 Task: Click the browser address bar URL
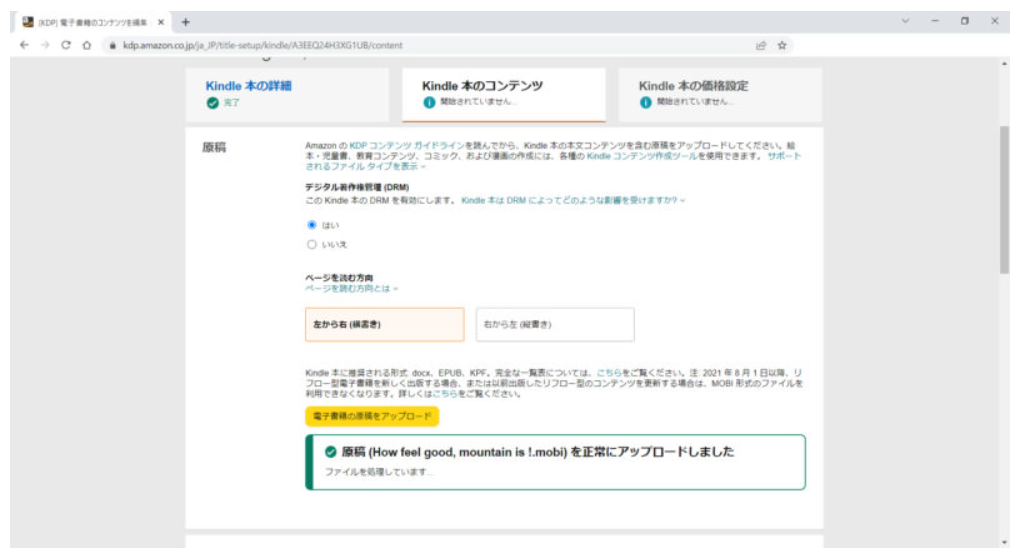point(263,45)
